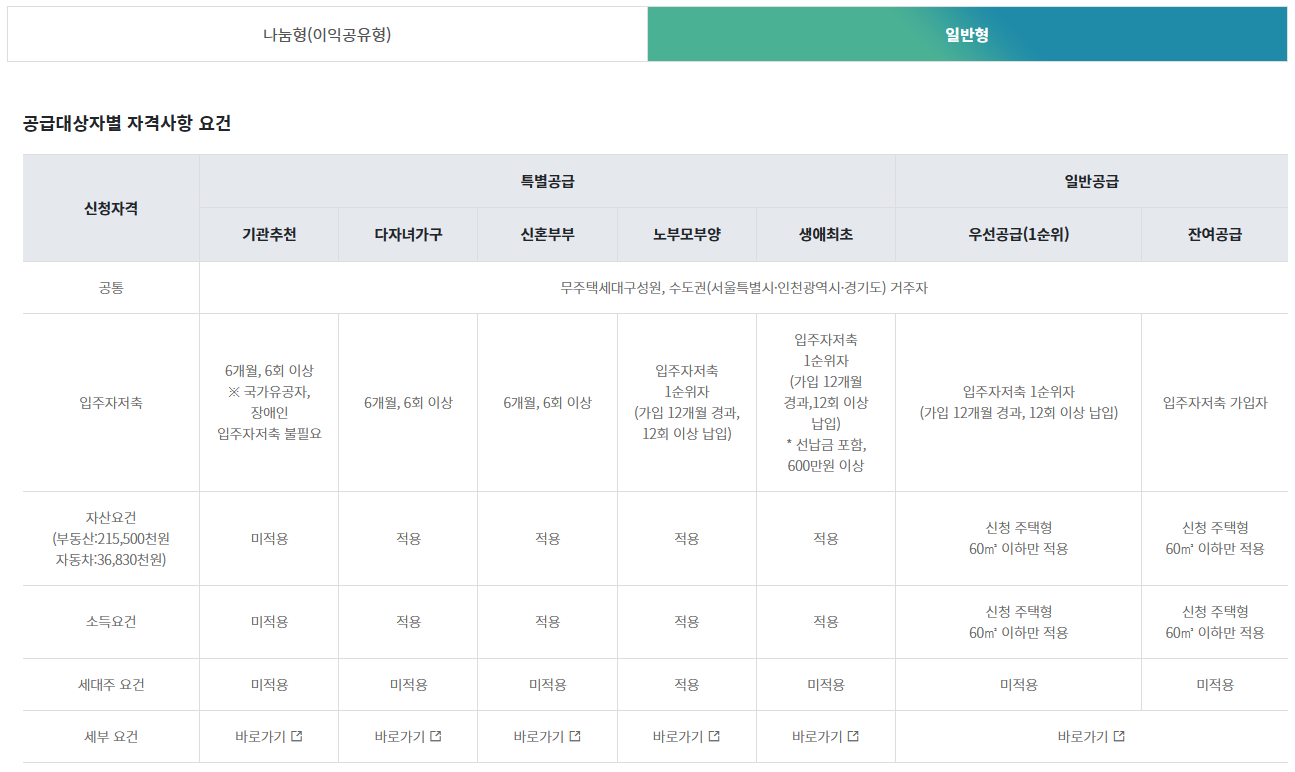Click the 생애최초 column header

click(825, 235)
